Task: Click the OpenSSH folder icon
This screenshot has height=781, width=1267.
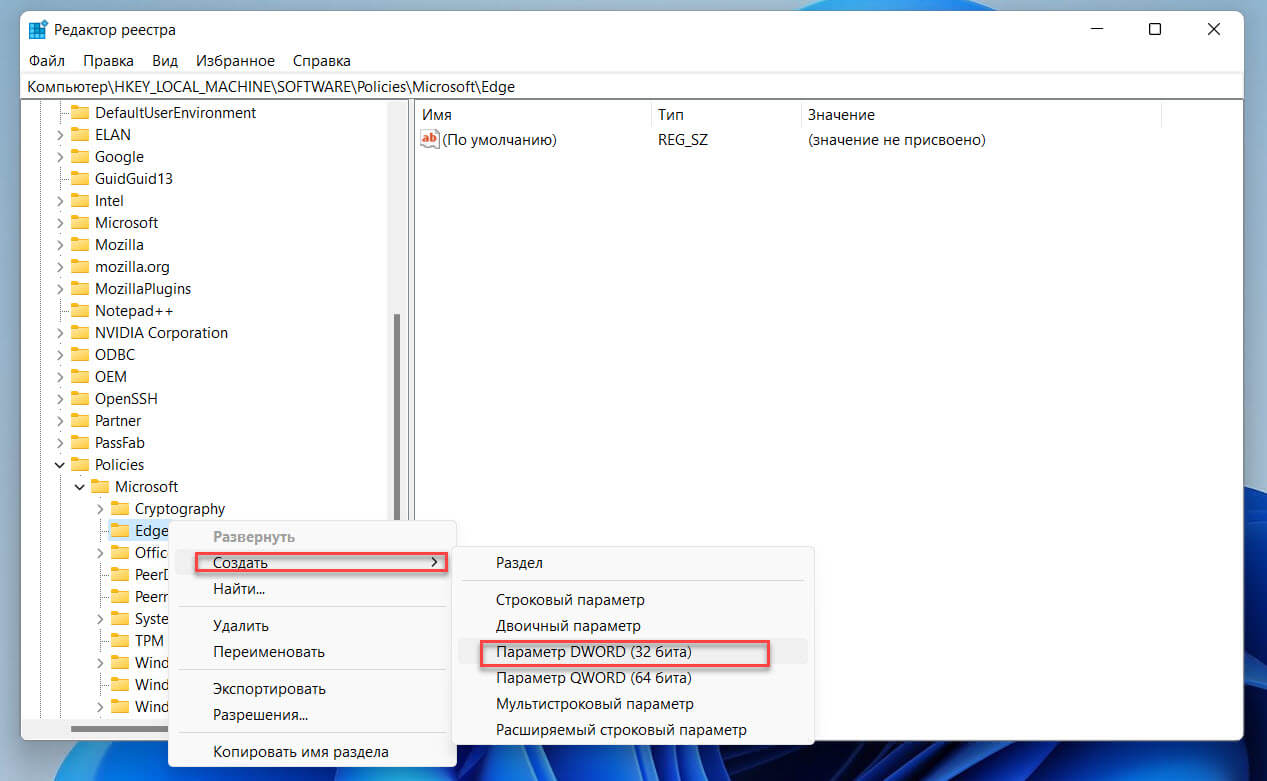Action: pos(80,399)
